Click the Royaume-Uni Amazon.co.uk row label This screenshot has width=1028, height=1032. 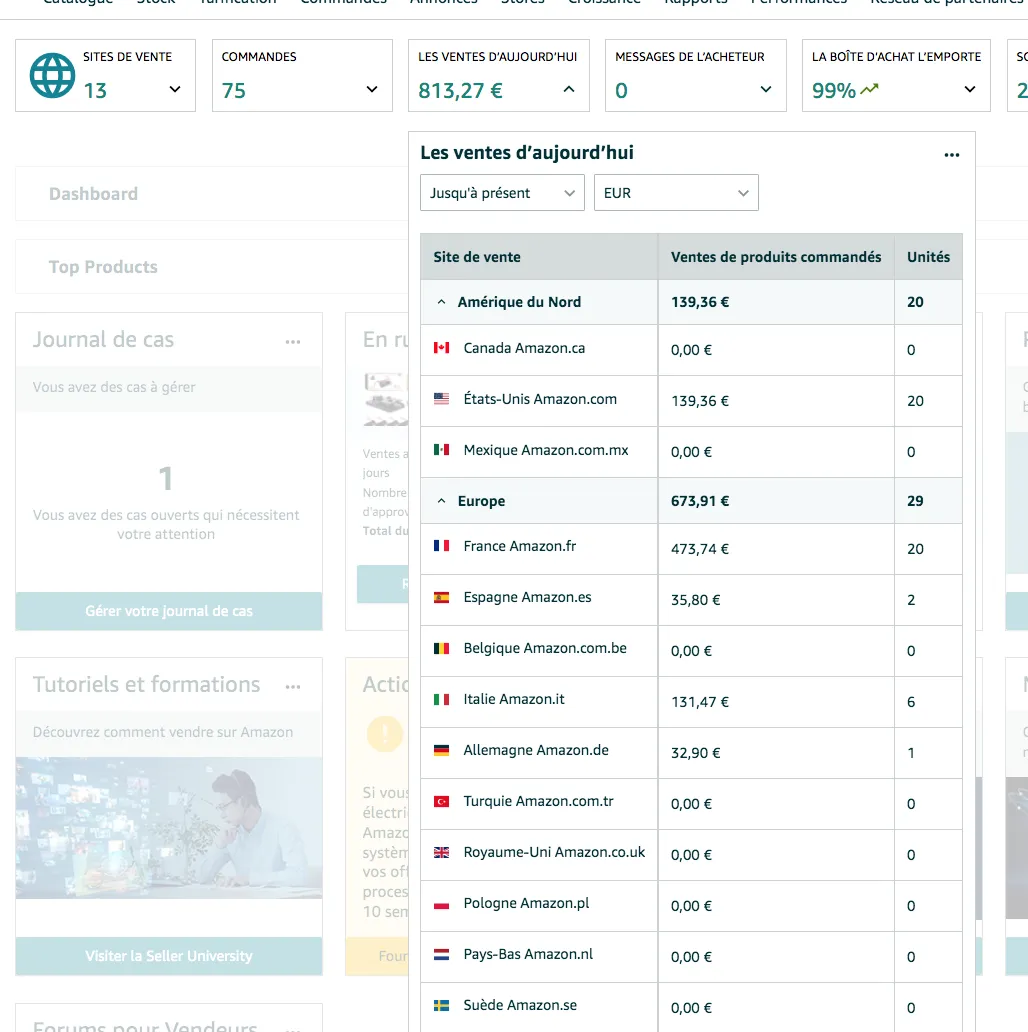tap(554, 852)
